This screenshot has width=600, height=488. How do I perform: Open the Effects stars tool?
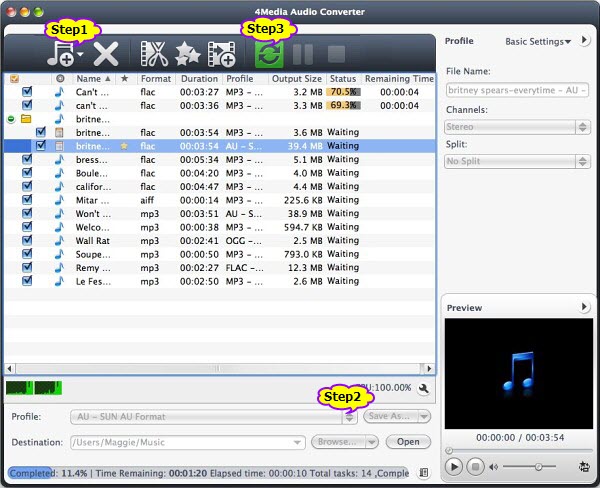point(188,54)
